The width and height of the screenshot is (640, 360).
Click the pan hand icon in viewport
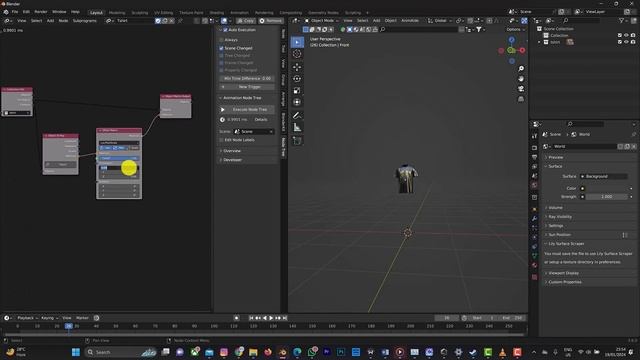click(x=521, y=79)
